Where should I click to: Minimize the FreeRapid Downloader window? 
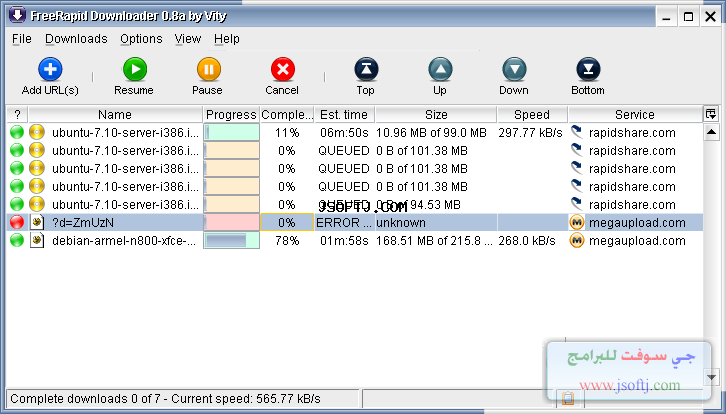tap(667, 18)
